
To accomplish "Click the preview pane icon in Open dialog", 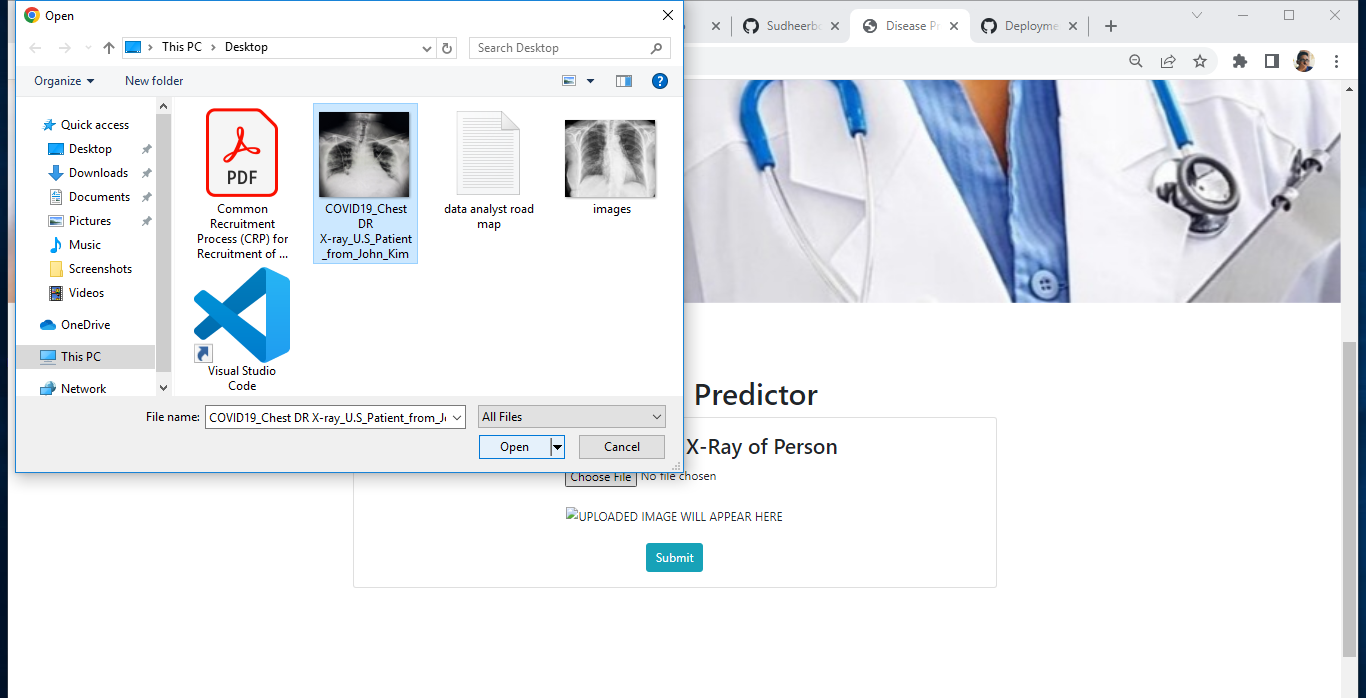I will point(623,81).
